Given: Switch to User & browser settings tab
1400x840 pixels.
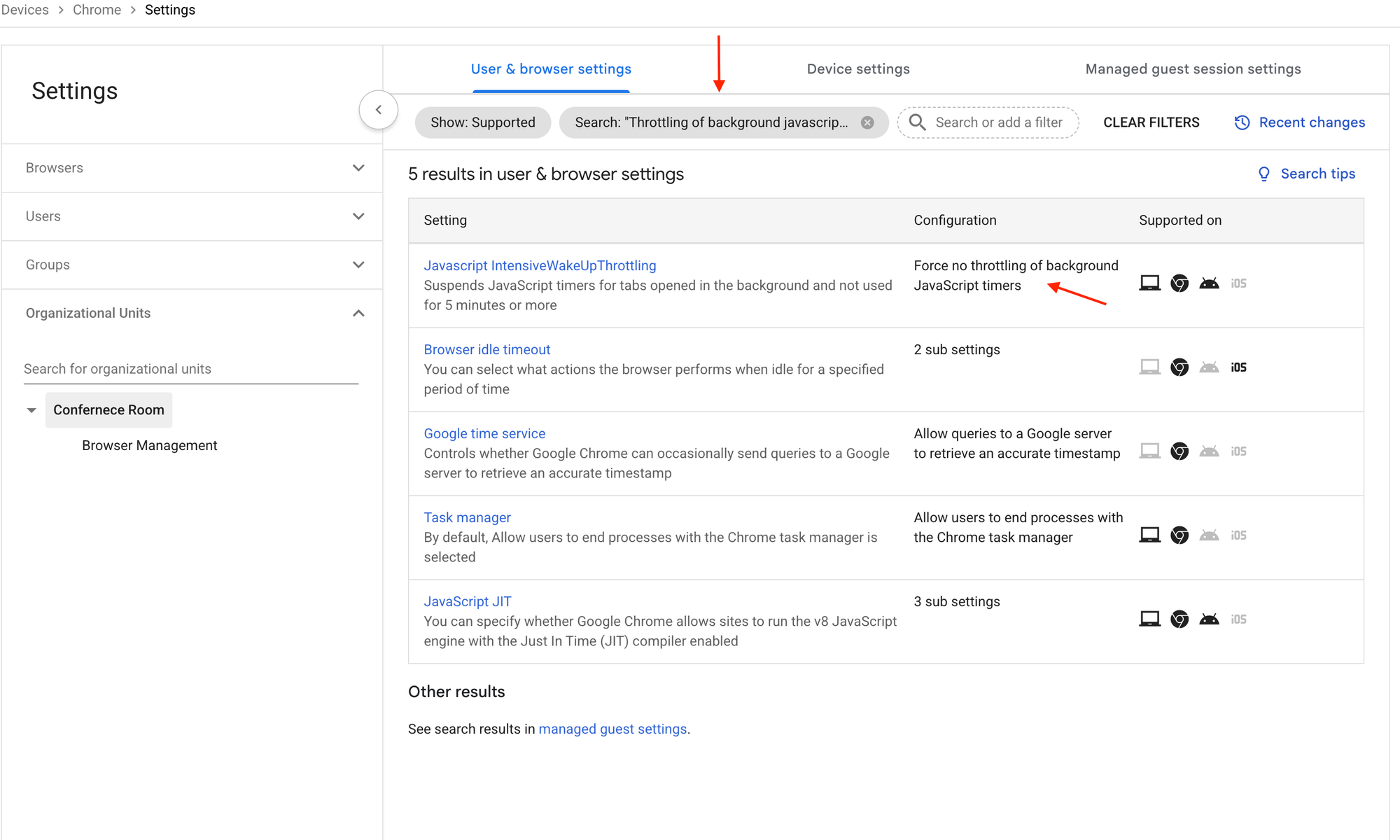Looking at the screenshot, I should (551, 69).
